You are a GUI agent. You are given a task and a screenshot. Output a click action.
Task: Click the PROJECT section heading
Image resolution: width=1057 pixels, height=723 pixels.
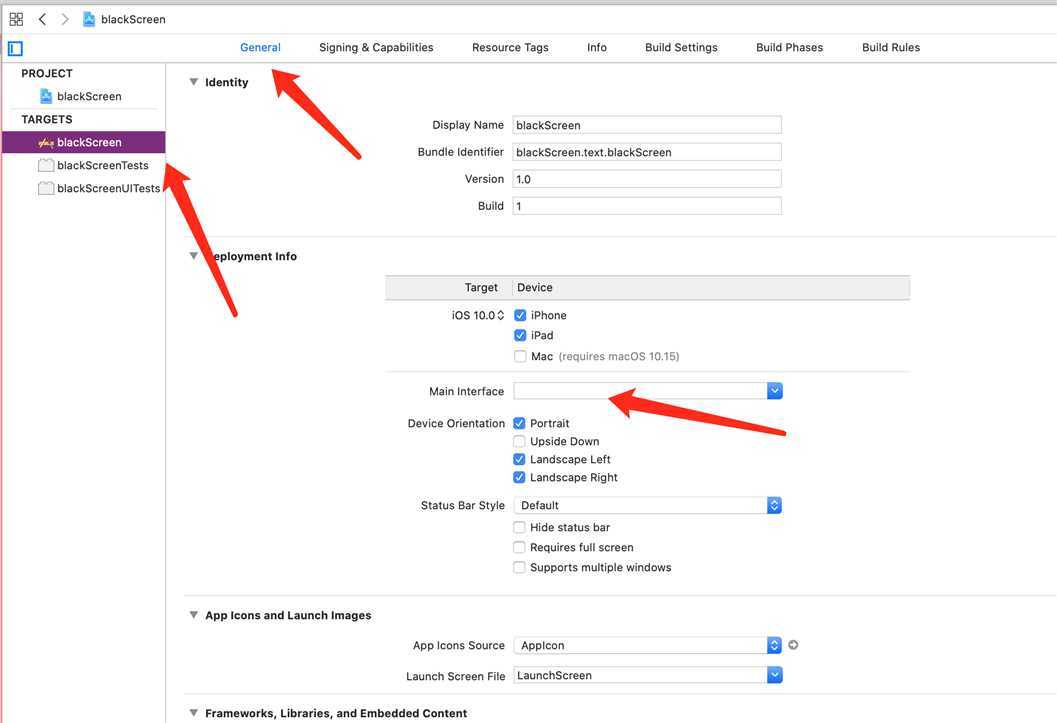point(47,73)
